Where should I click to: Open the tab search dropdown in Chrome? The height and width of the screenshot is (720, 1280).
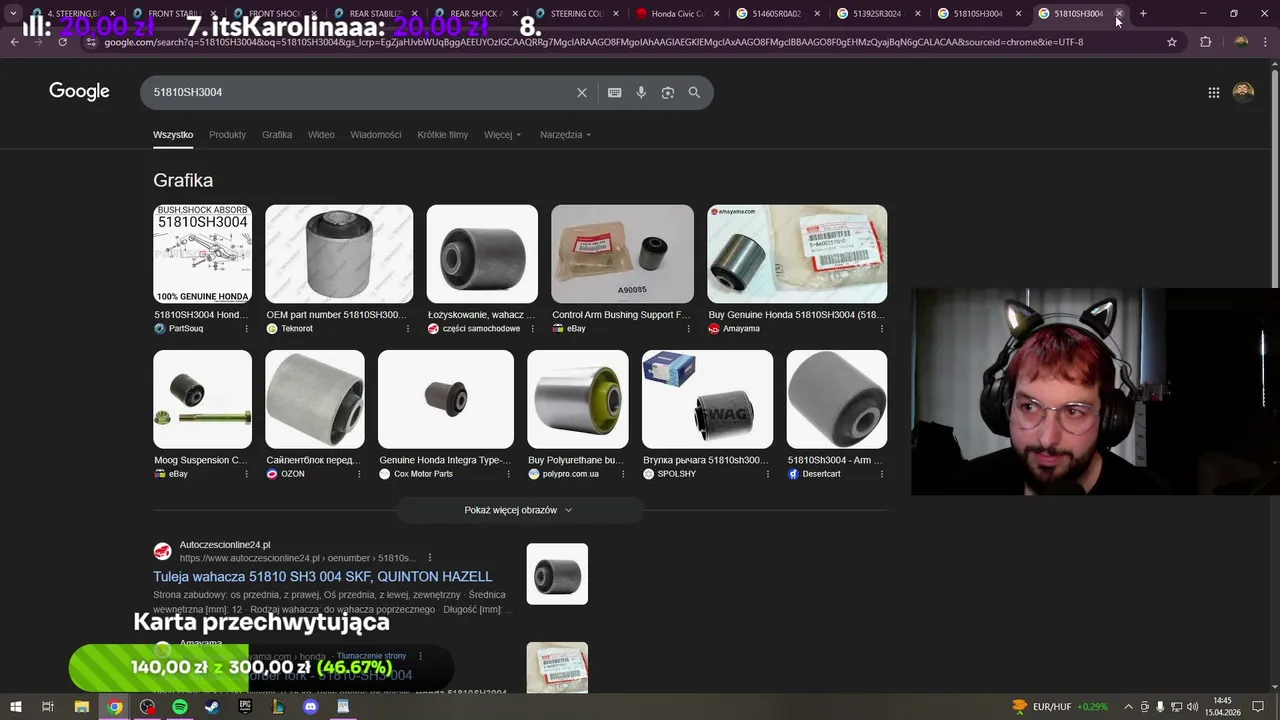[x=13, y=13]
